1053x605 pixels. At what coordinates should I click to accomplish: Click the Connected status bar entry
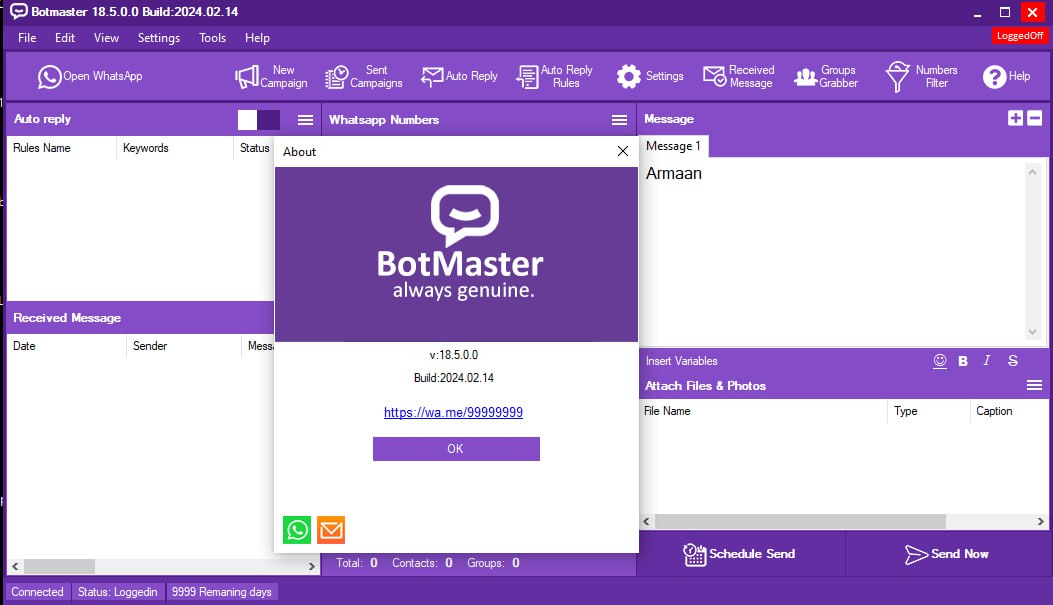coord(37,592)
